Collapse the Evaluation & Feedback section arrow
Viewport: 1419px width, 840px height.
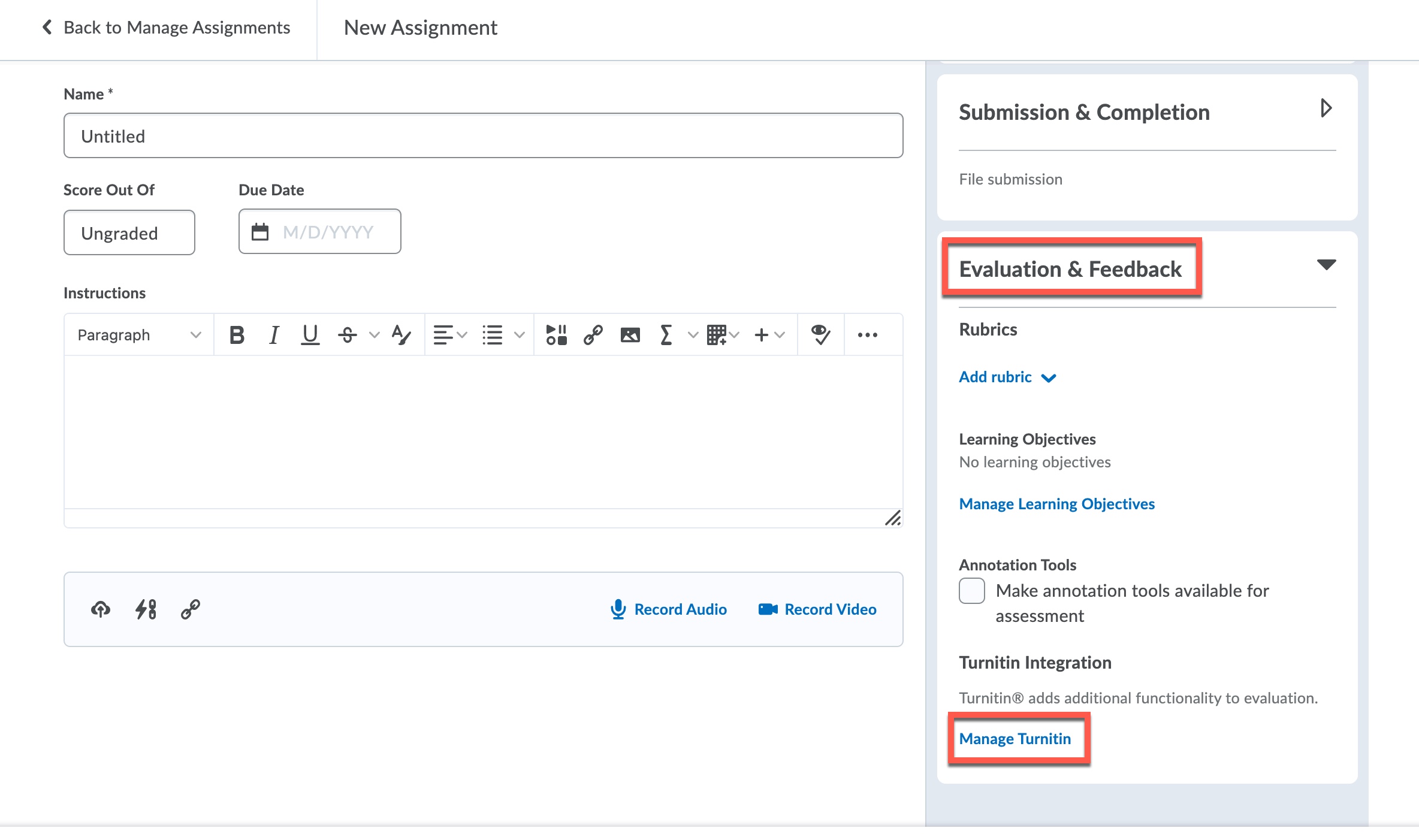1326,264
